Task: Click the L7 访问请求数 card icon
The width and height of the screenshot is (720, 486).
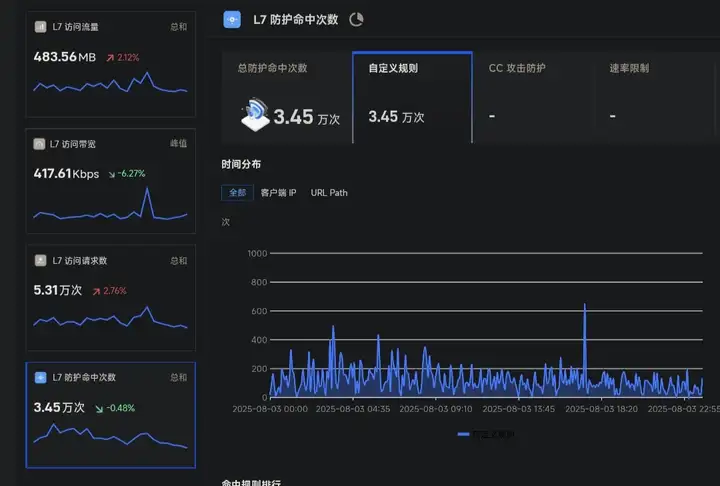Action: 40,260
